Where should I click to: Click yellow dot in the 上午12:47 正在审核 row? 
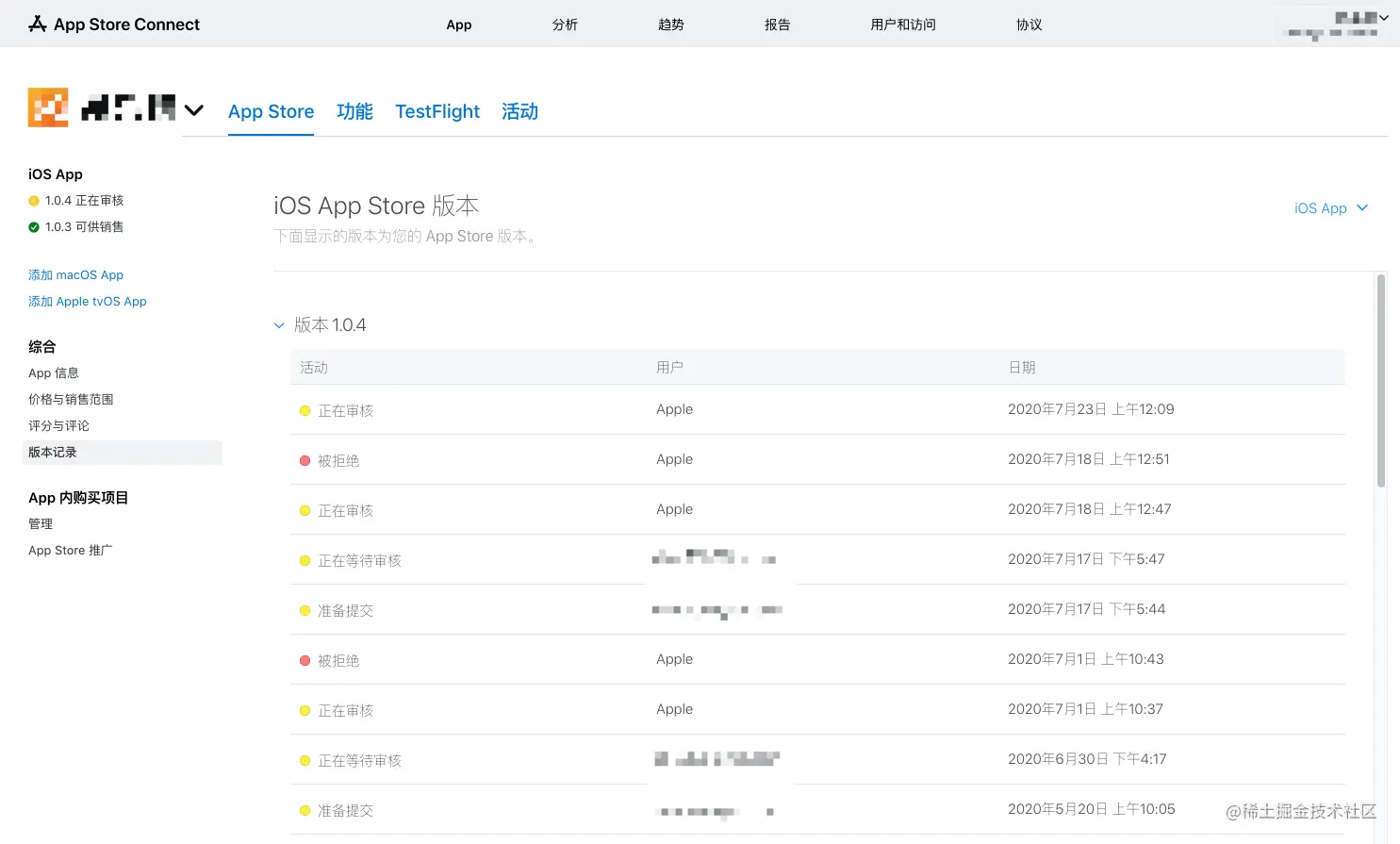[305, 511]
